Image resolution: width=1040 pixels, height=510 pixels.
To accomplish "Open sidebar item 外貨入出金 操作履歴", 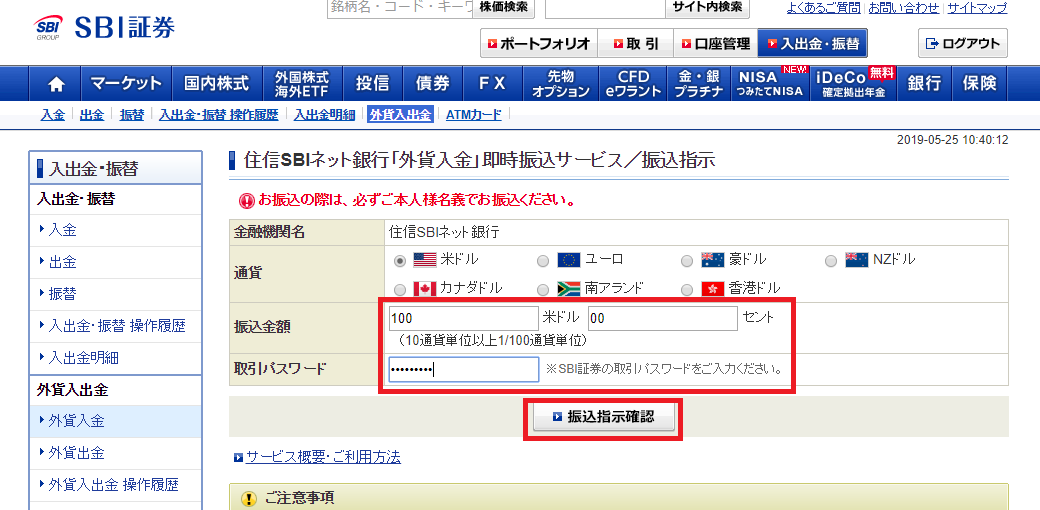I will tap(115, 485).
